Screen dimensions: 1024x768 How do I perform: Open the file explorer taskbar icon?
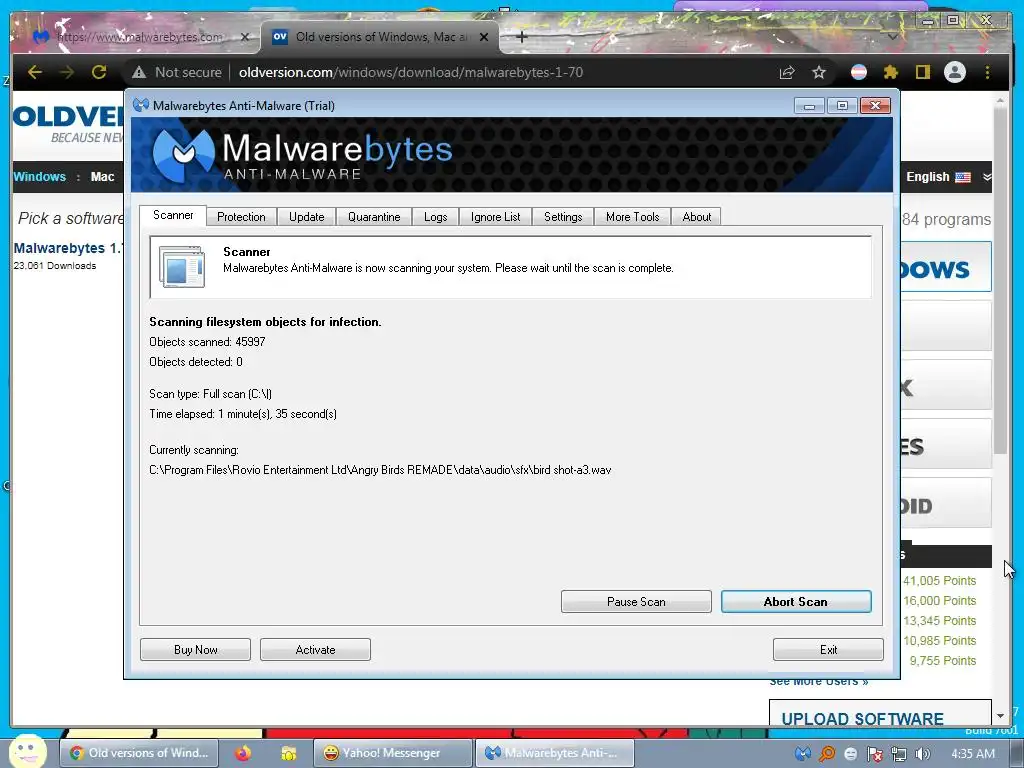pos(288,753)
